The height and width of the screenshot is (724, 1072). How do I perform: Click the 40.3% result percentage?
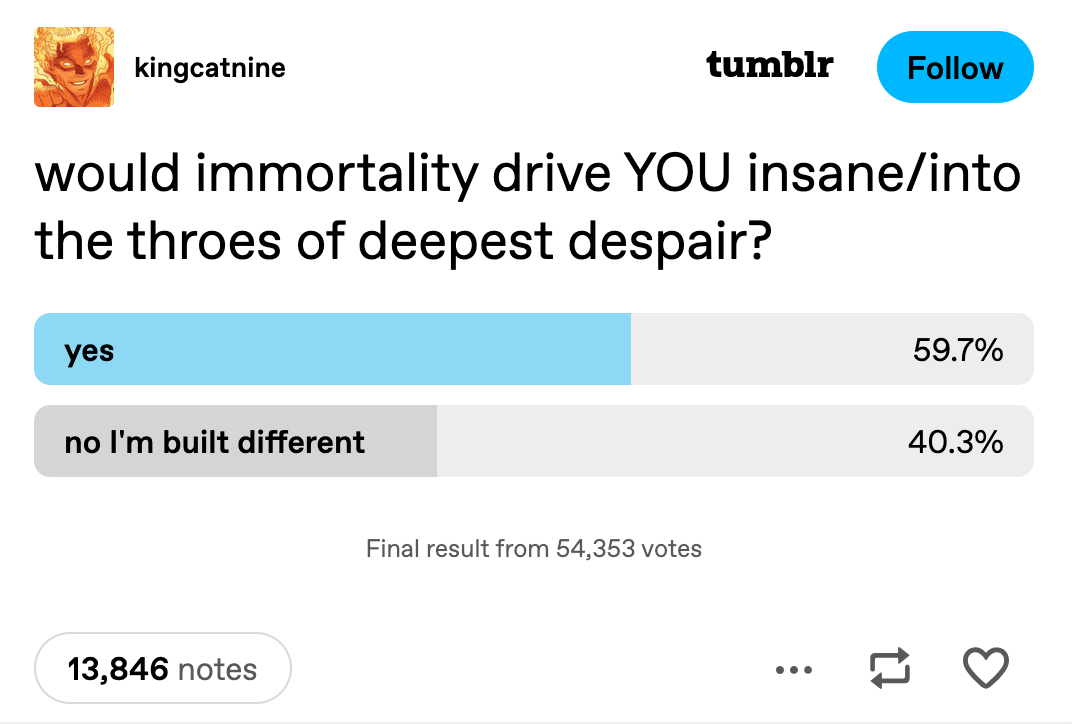(x=955, y=441)
